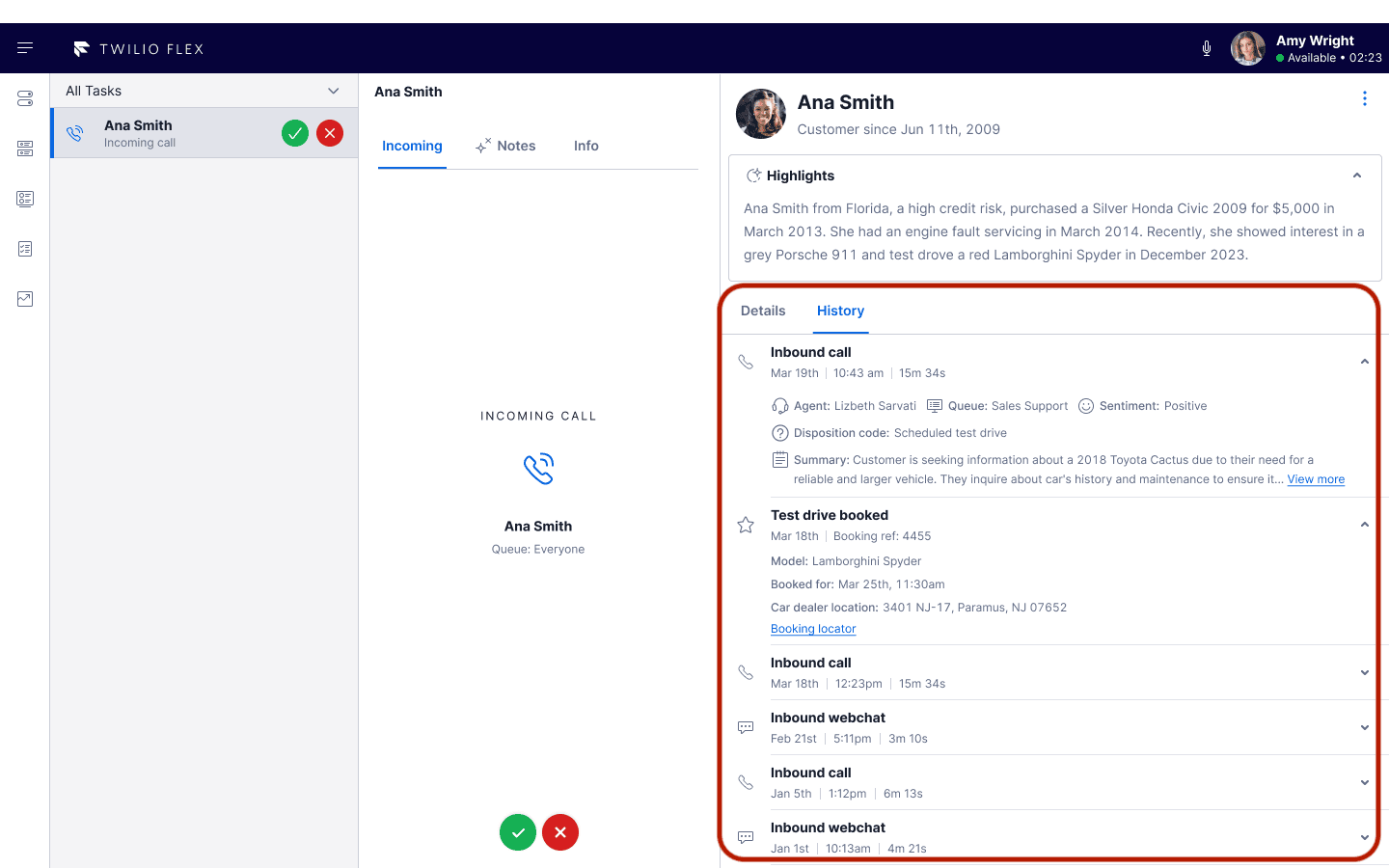1389x868 pixels.
Task: Collapse the Test drive booked details
Action: tap(1364, 524)
